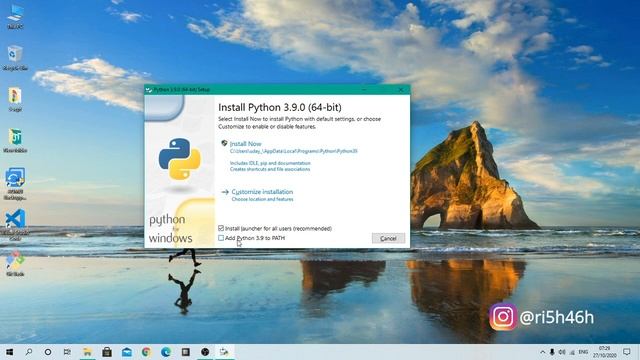Click the Cancel button in setup
The height and width of the screenshot is (360, 640).
click(388, 238)
